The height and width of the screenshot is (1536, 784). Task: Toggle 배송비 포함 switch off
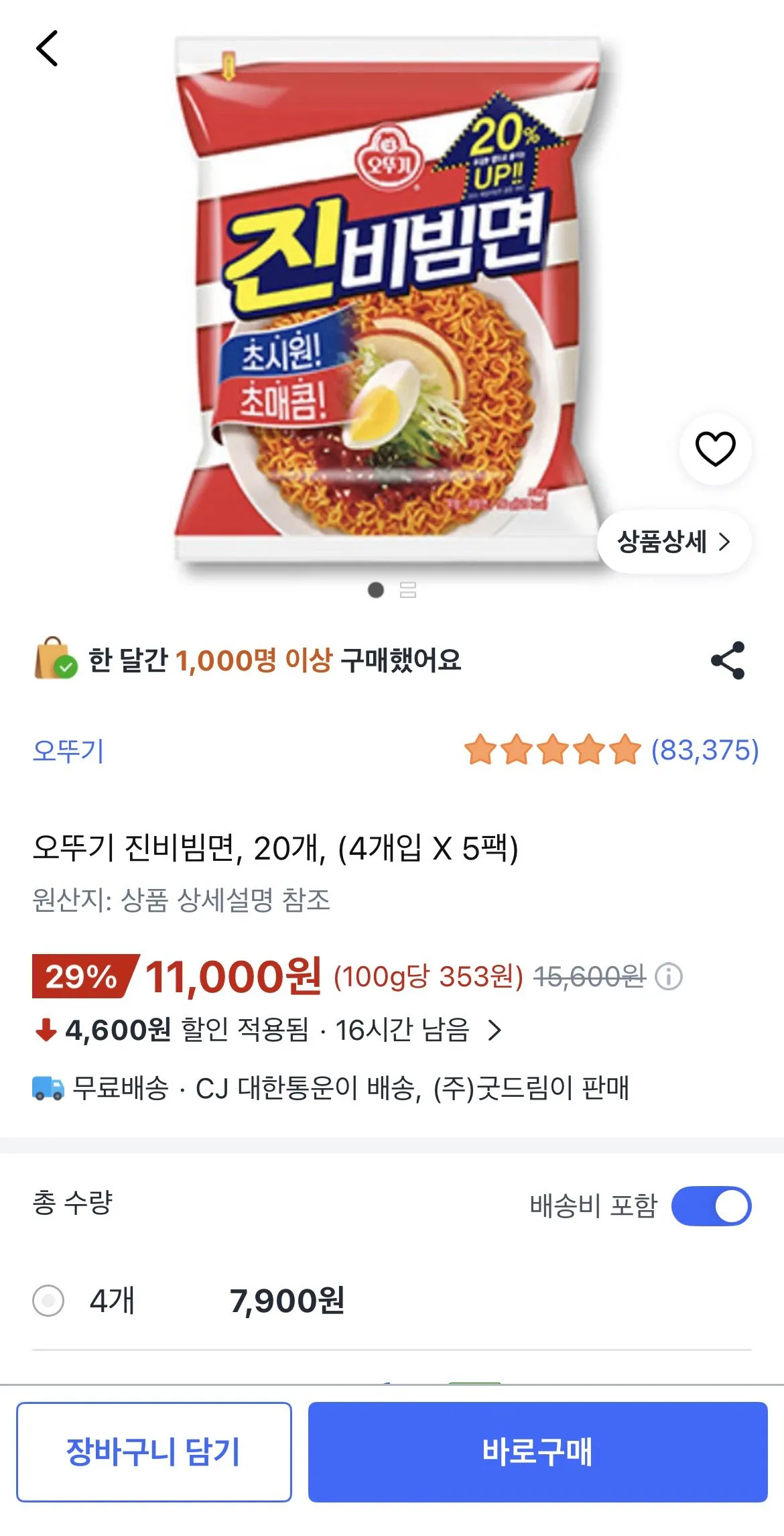711,1206
